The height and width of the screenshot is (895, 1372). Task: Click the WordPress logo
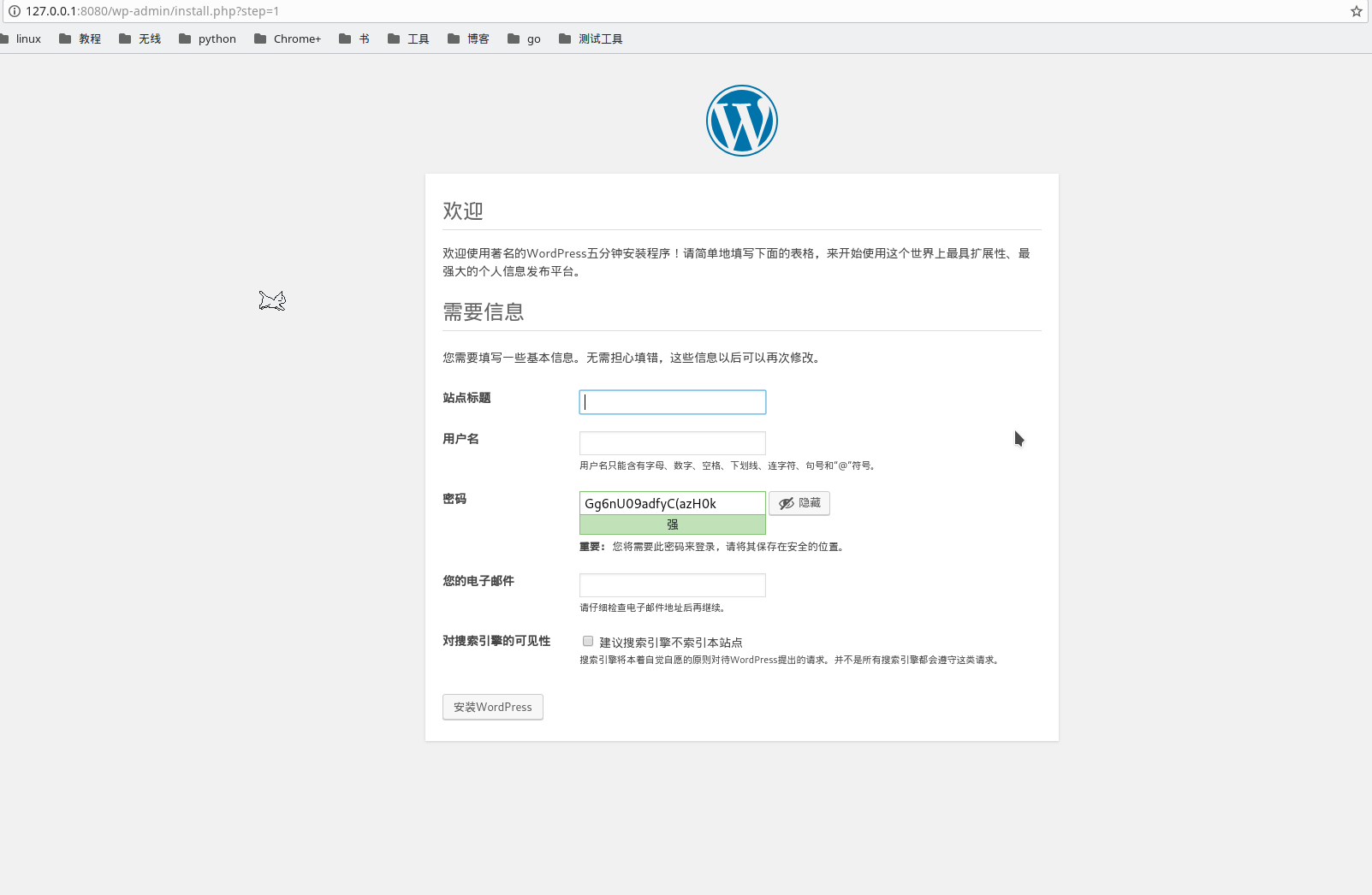pyautogui.click(x=741, y=121)
